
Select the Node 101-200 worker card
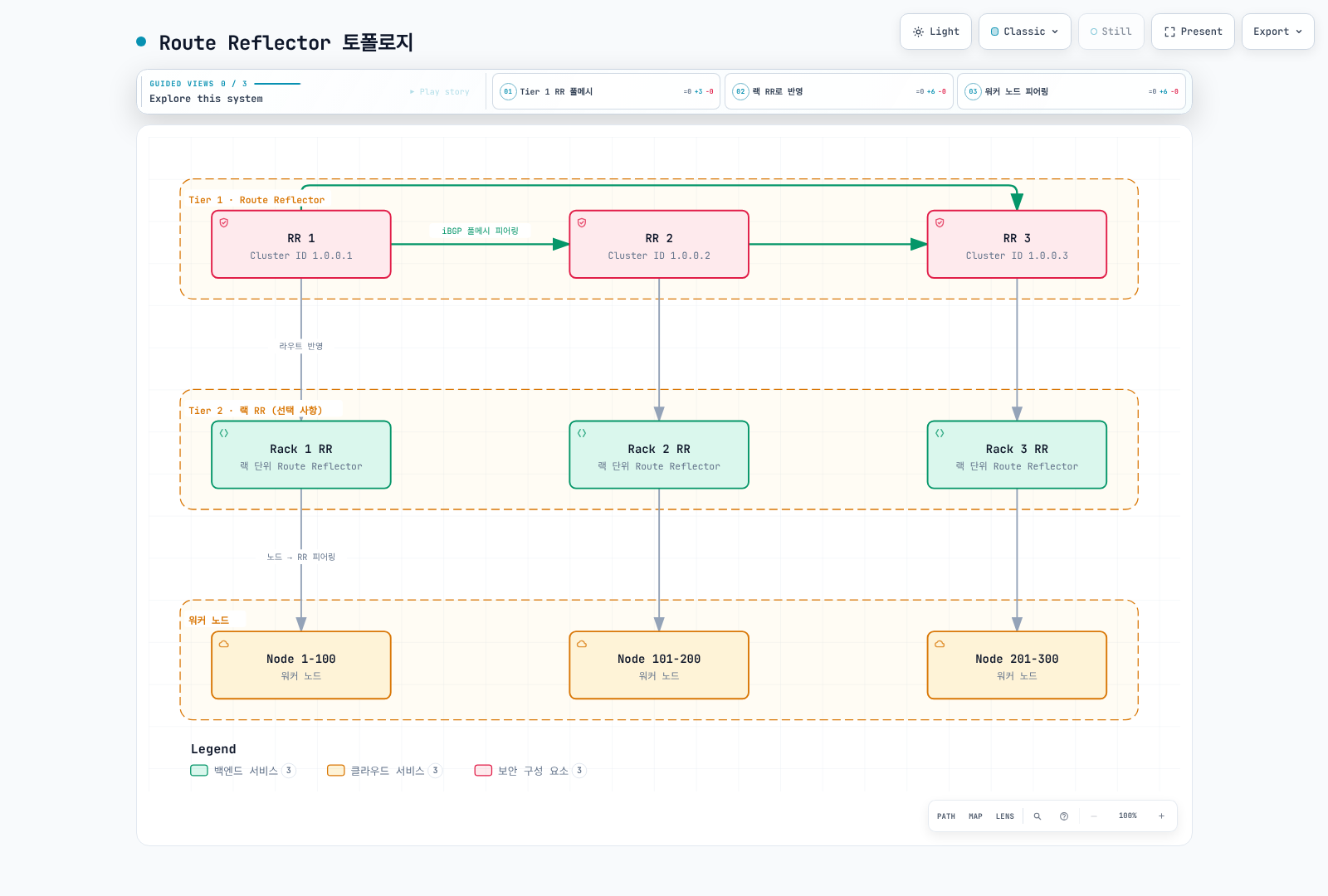[x=659, y=665]
